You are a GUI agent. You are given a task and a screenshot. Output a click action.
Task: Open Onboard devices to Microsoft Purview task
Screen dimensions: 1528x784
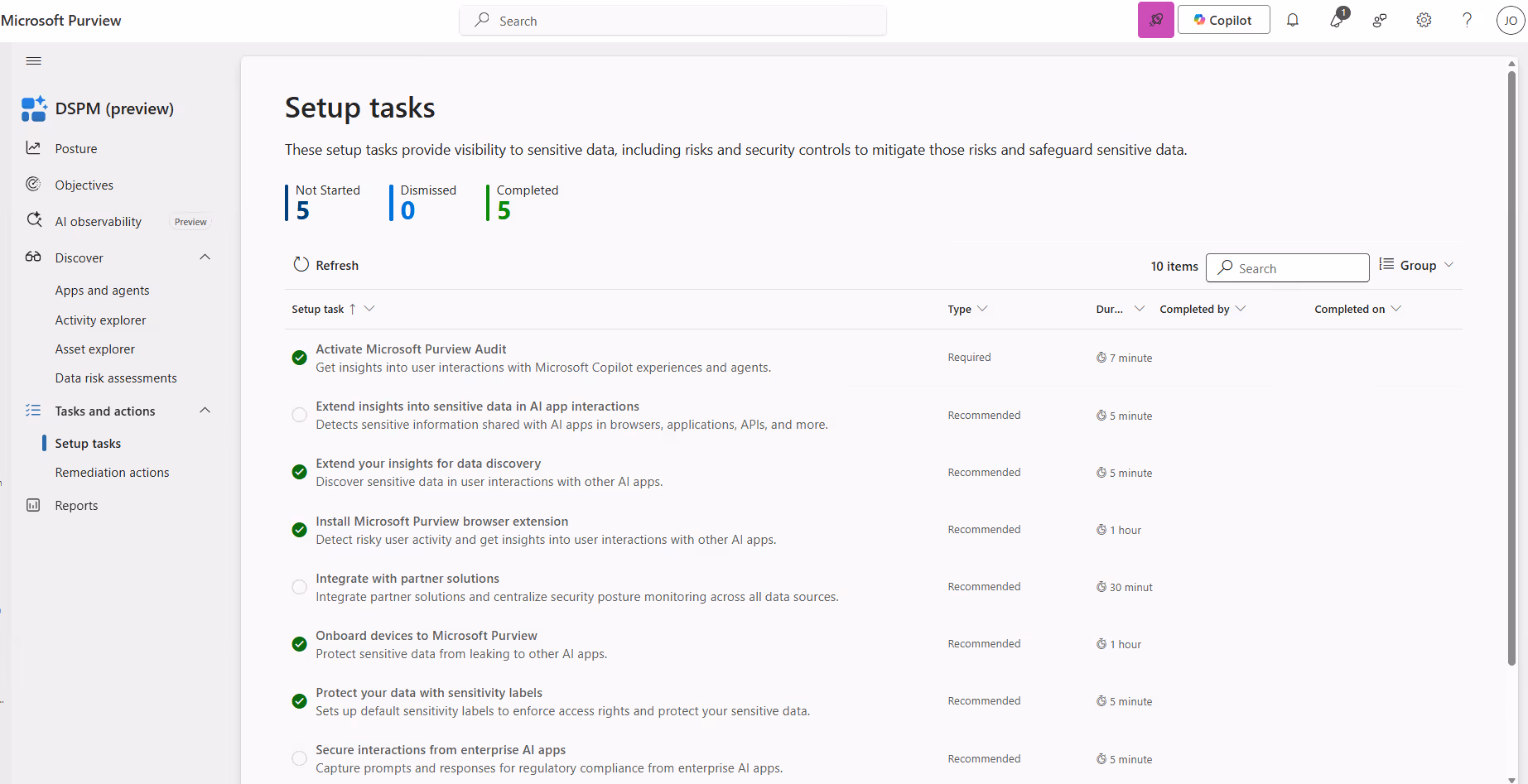point(427,635)
